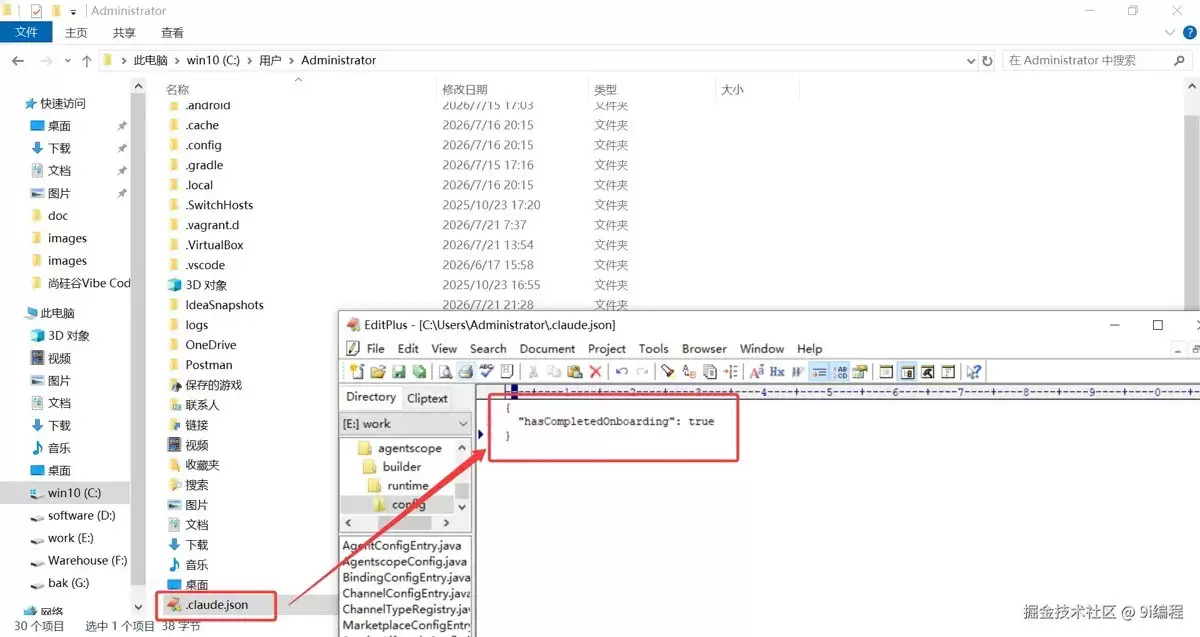
Task: Open the [E:] work drive dropdown
Action: click(405, 423)
